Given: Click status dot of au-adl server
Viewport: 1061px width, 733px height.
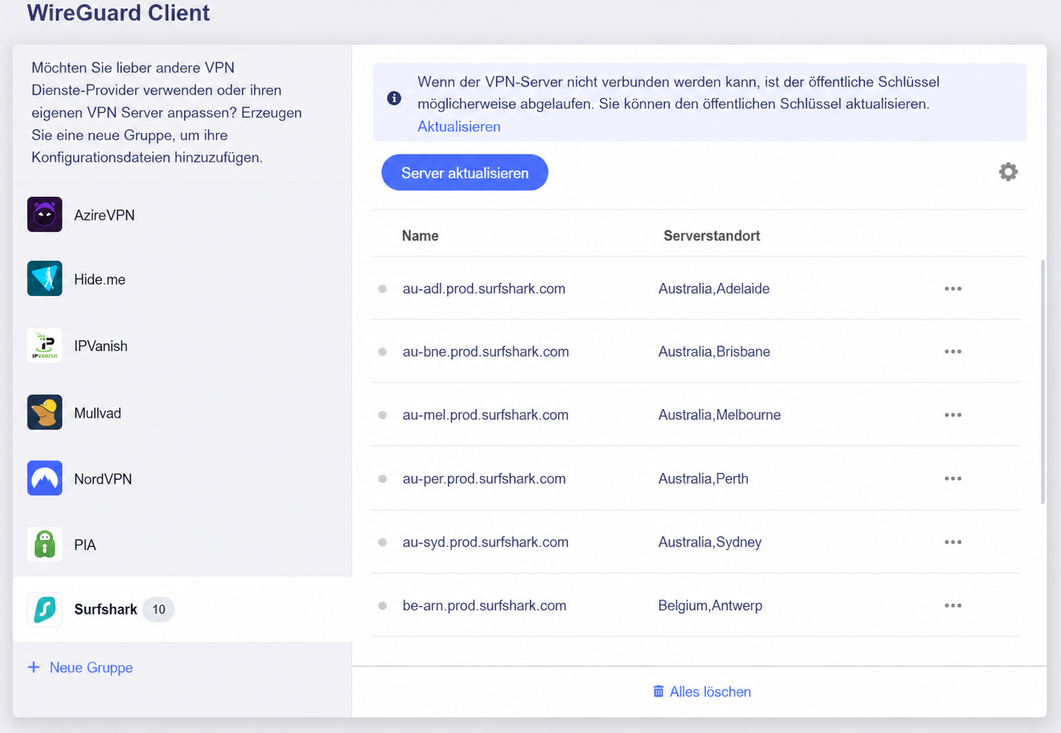Looking at the screenshot, I should (382, 289).
